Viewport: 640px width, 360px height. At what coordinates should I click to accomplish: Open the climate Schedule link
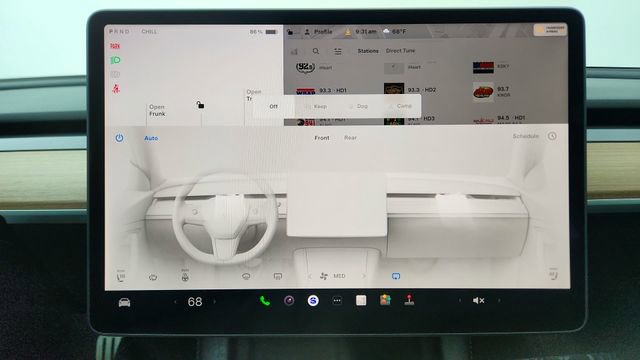(x=526, y=136)
